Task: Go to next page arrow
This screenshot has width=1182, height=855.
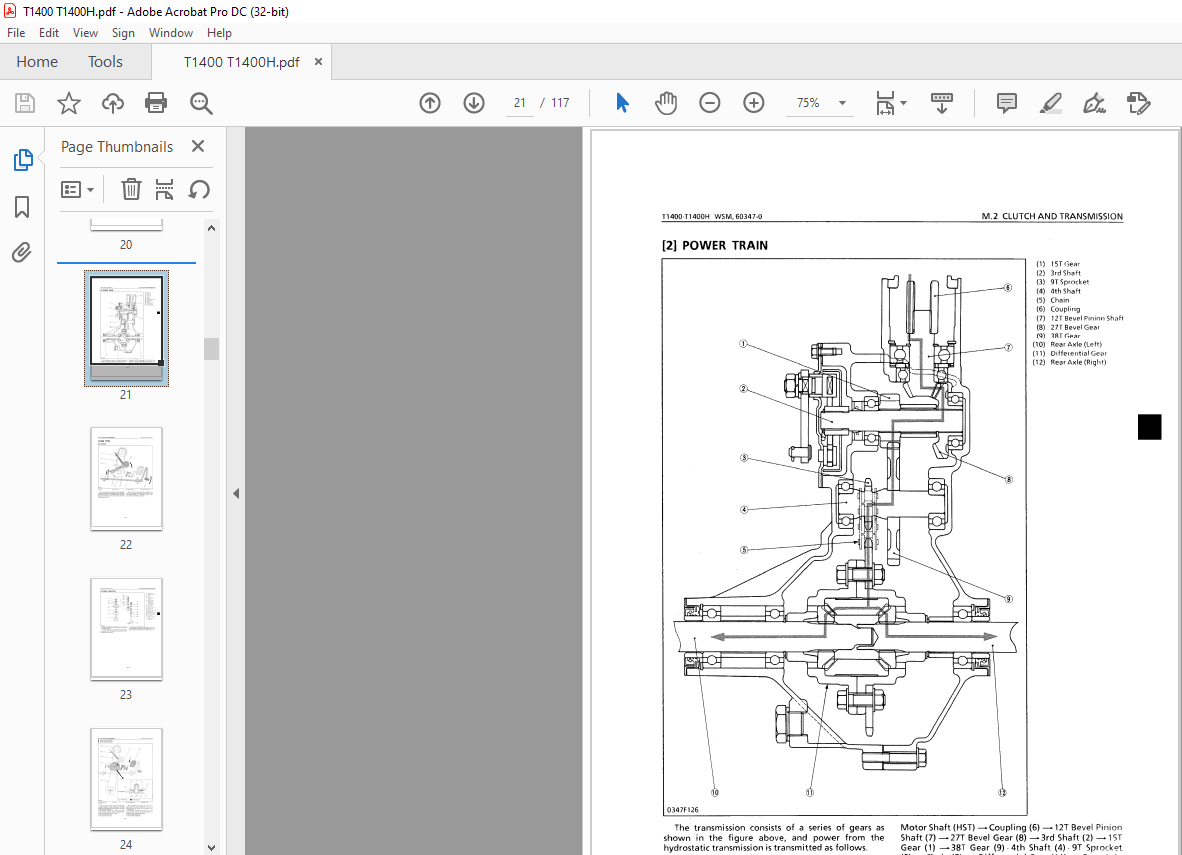Action: [473, 103]
